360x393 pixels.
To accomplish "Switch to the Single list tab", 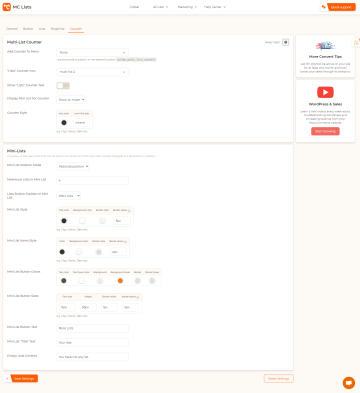I will tap(58, 29).
